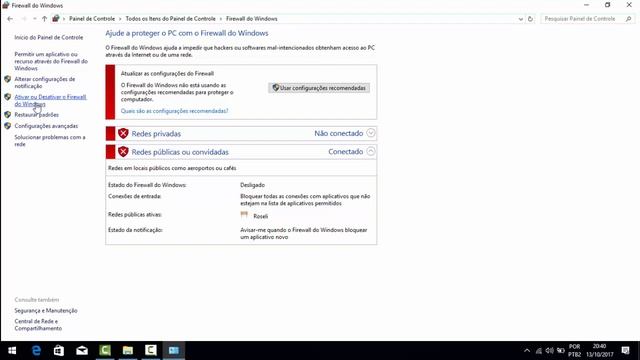Open the recent locations dropdown arrow
This screenshot has width=640, height=360.
coord(34,19)
